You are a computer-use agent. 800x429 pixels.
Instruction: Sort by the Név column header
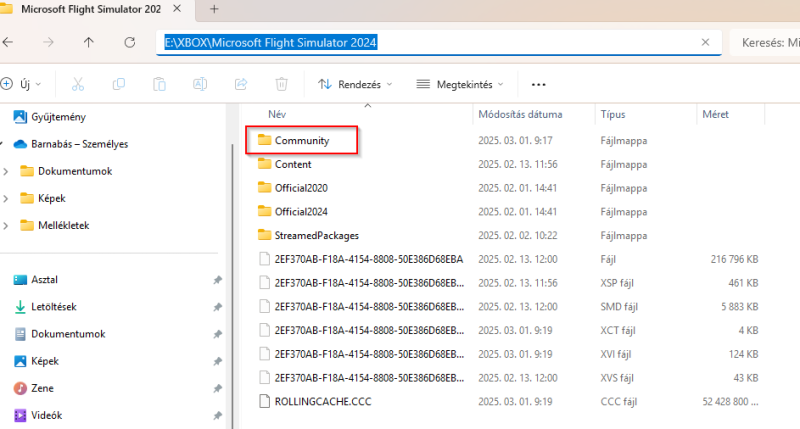277,114
